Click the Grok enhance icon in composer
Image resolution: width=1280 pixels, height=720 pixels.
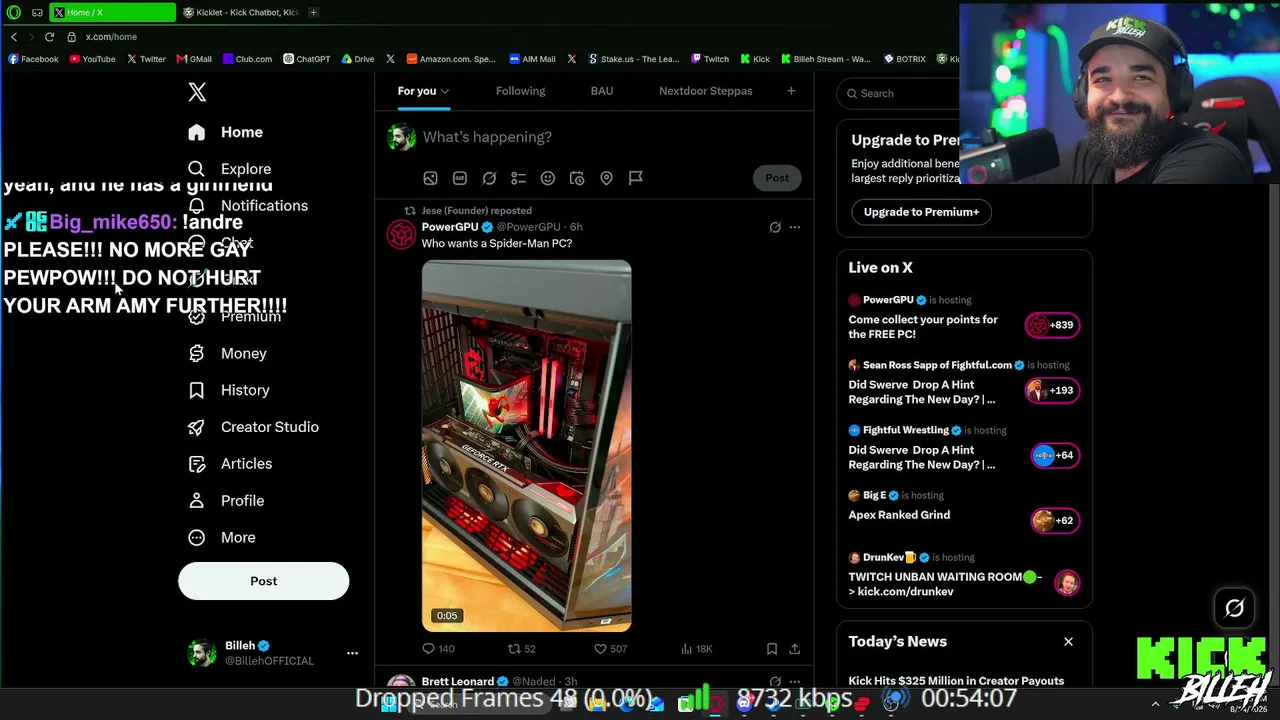pyautogui.click(x=489, y=178)
